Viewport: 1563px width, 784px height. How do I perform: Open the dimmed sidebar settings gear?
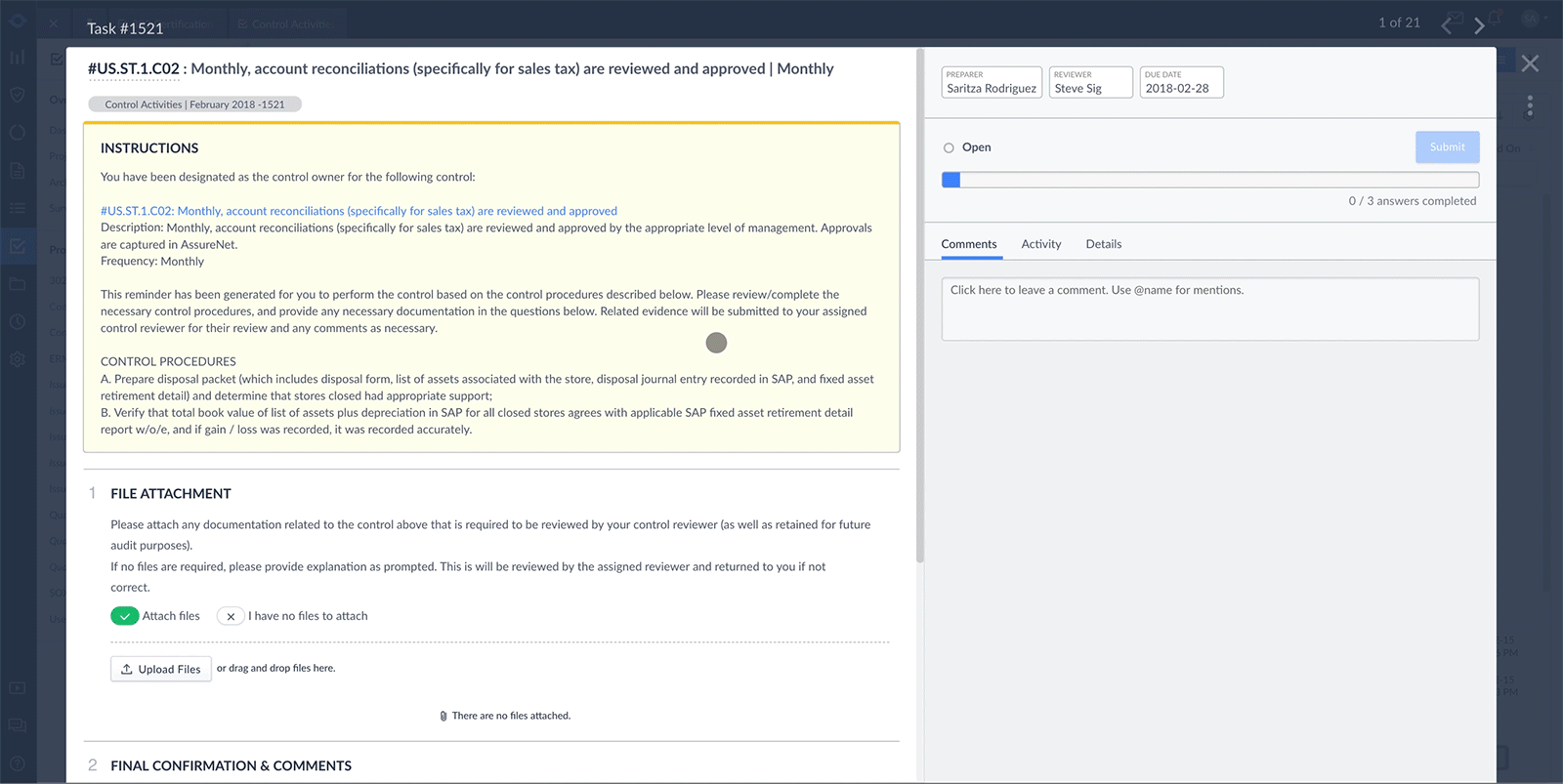point(18,358)
